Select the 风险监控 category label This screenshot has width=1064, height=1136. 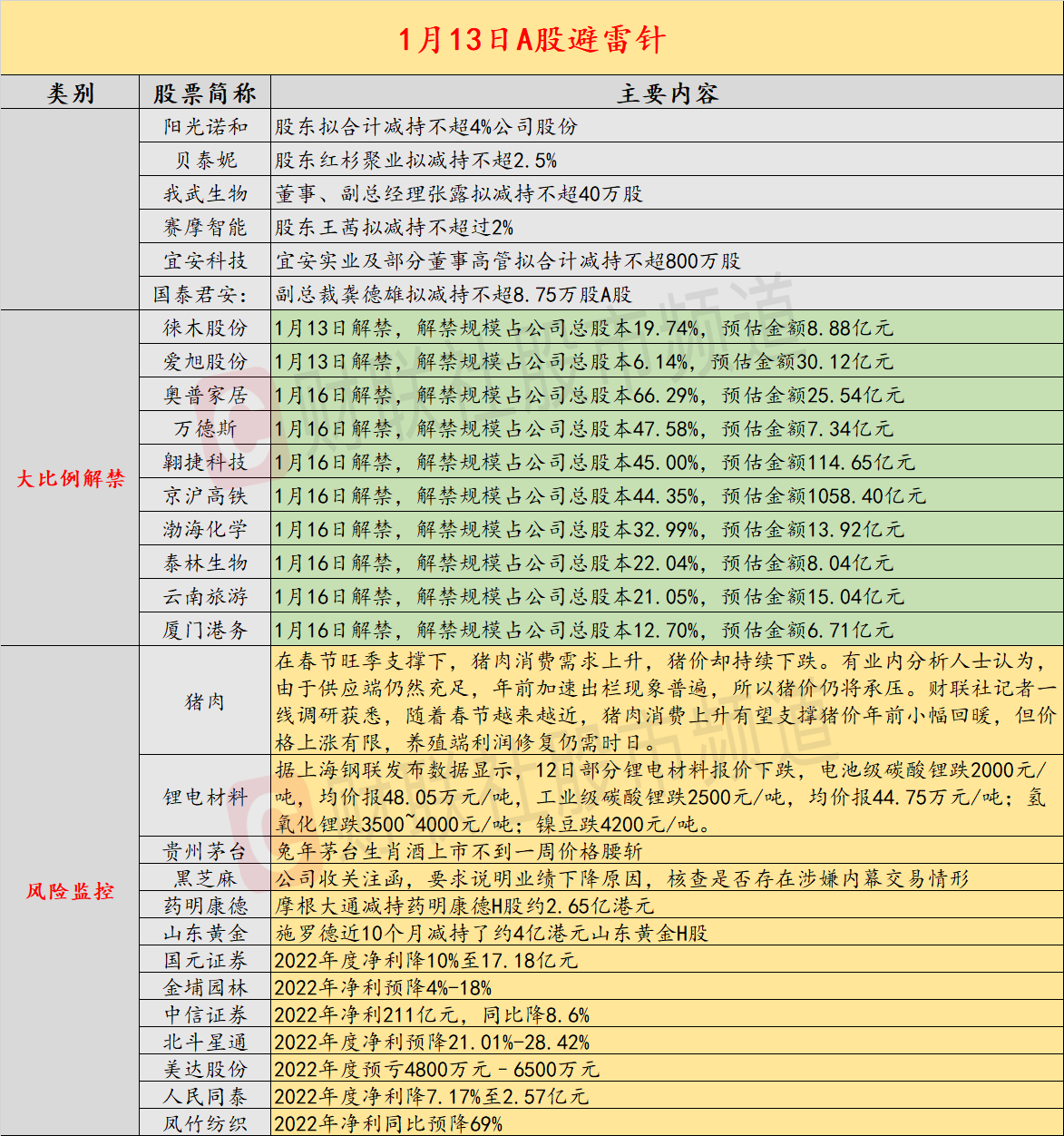[71, 891]
